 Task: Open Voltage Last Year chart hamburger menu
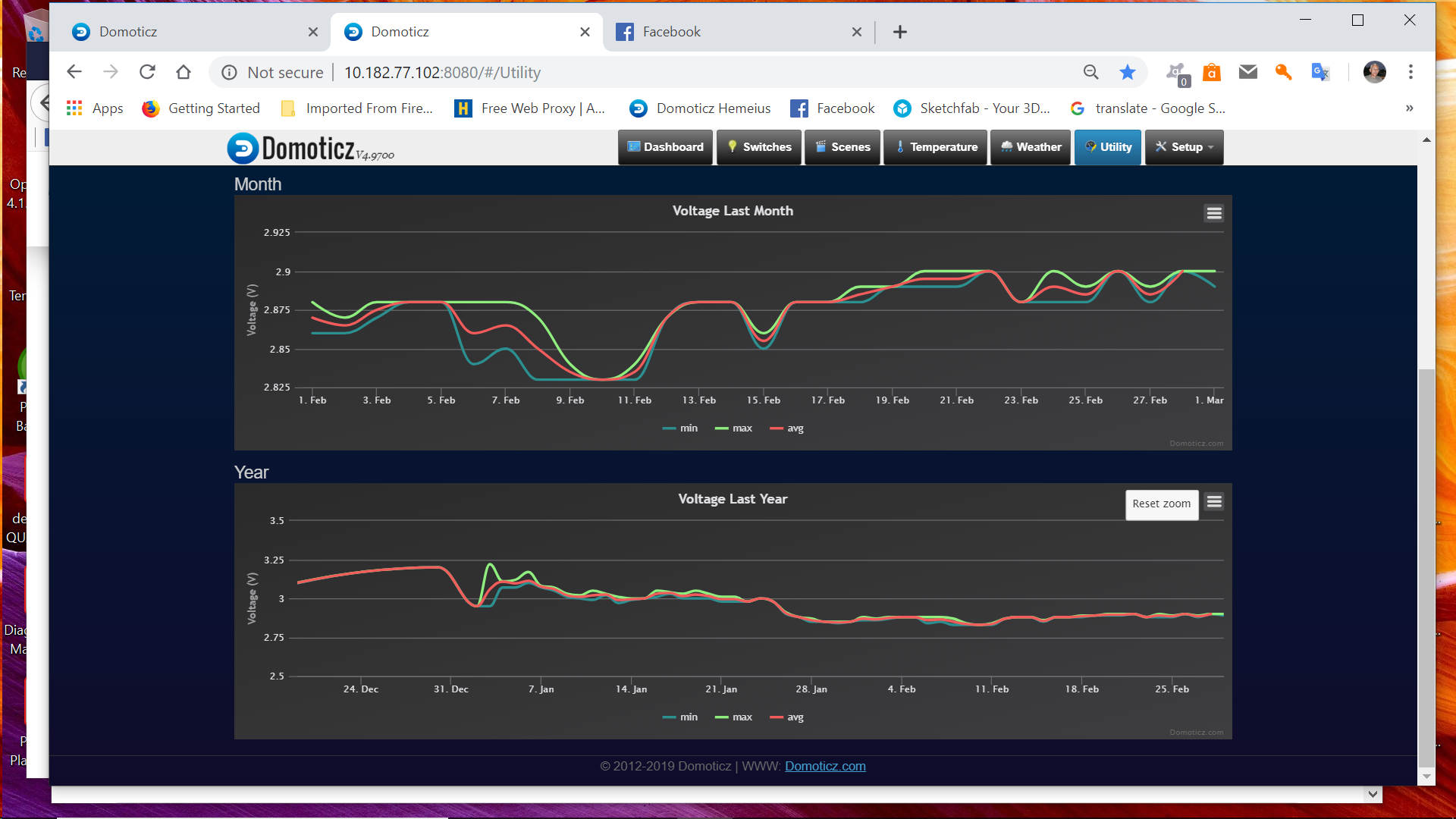click(1213, 501)
